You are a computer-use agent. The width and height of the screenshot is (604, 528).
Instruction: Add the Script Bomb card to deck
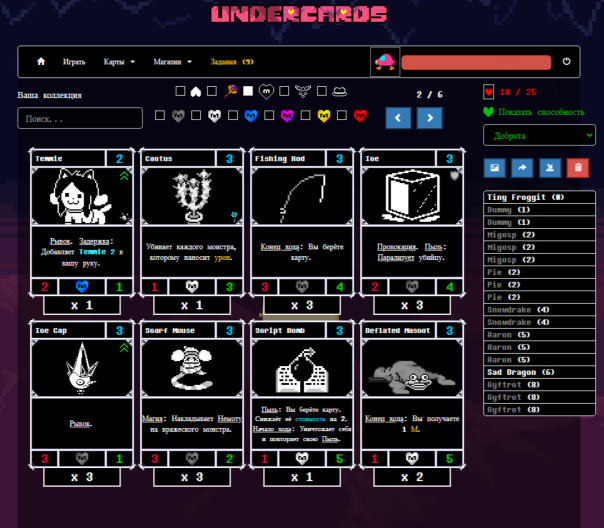(302, 394)
